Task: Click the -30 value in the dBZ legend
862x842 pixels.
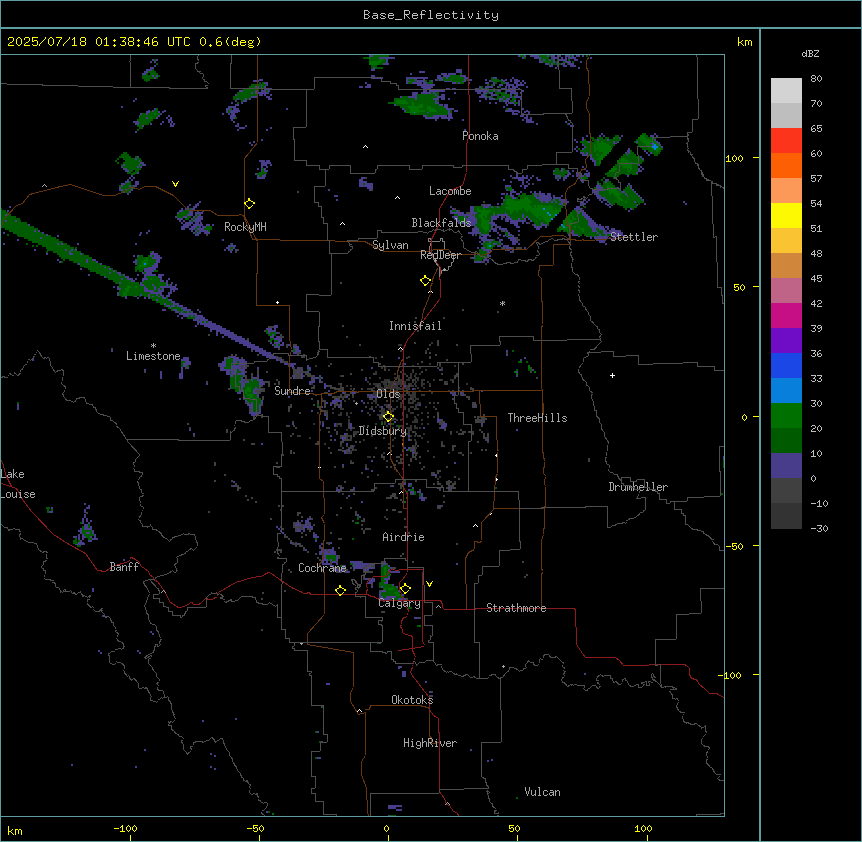Action: (819, 528)
